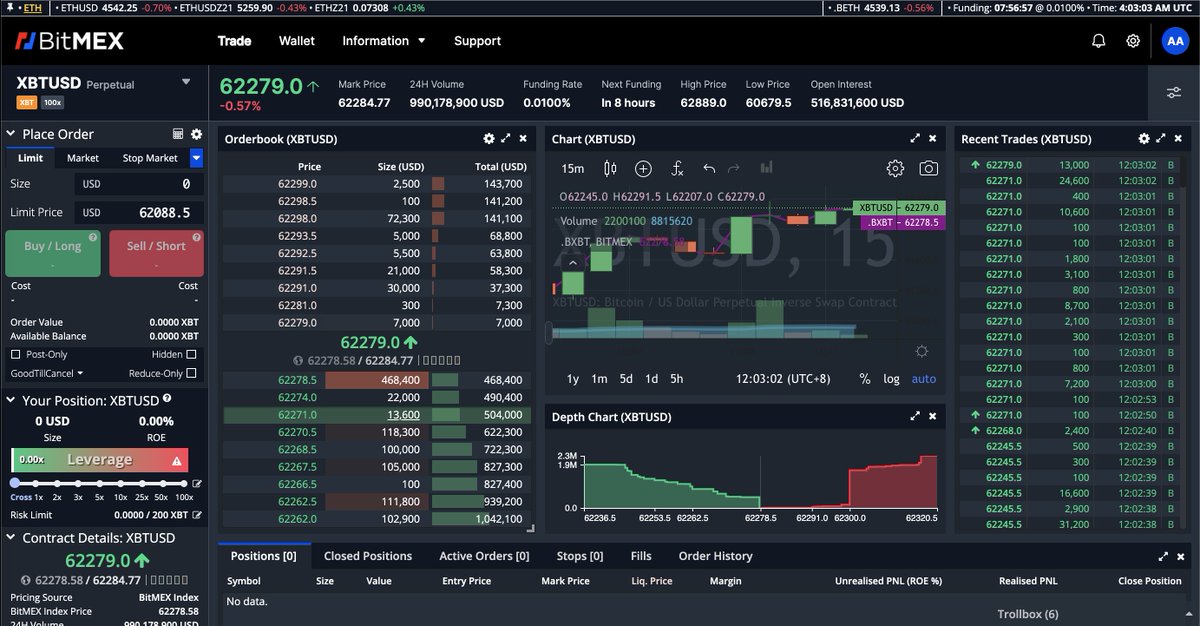Image resolution: width=1200 pixels, height=626 pixels.
Task: Open the Information menu dropdown
Action: click(x=384, y=41)
